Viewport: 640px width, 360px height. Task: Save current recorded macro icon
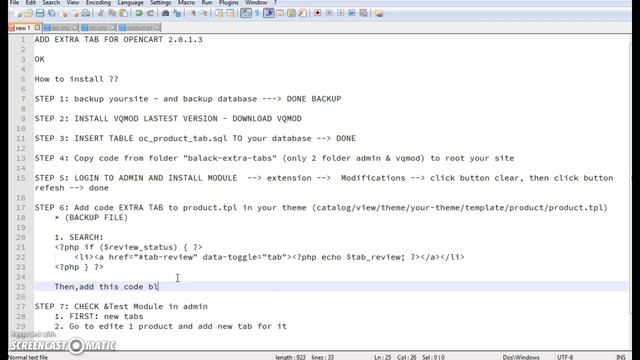363,13
